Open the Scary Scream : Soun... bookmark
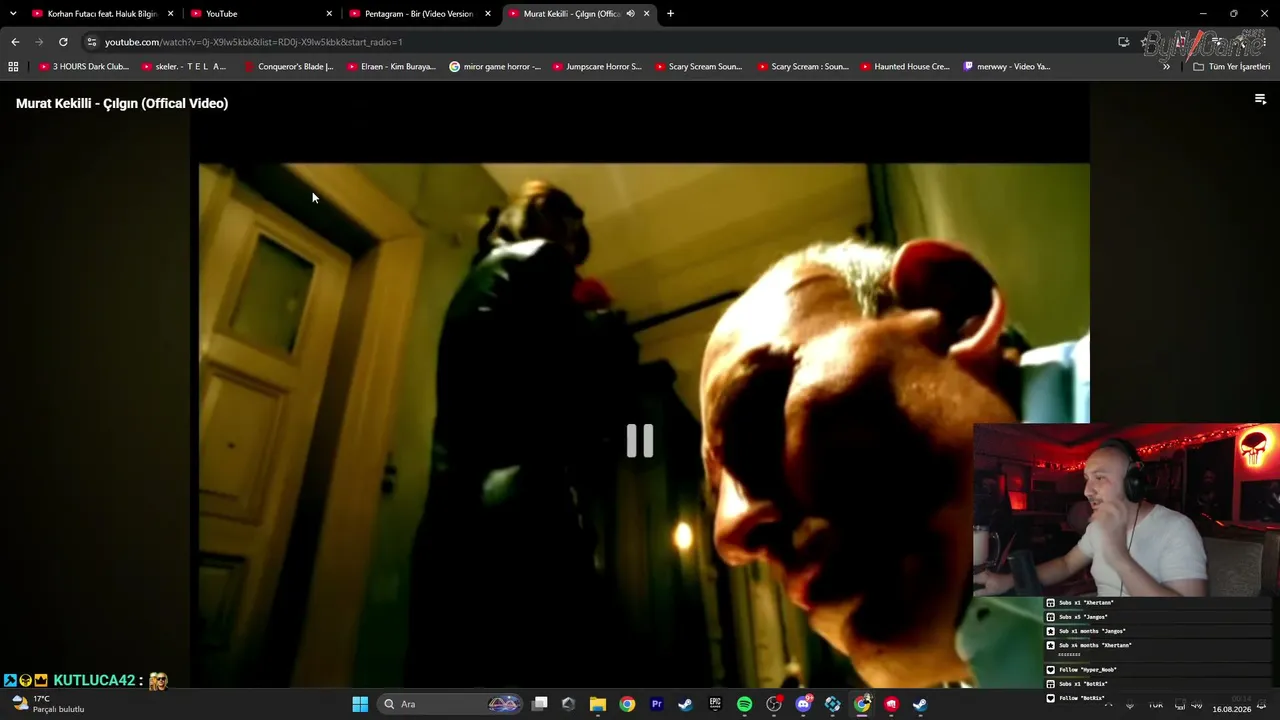The width and height of the screenshot is (1280, 720). click(802, 67)
